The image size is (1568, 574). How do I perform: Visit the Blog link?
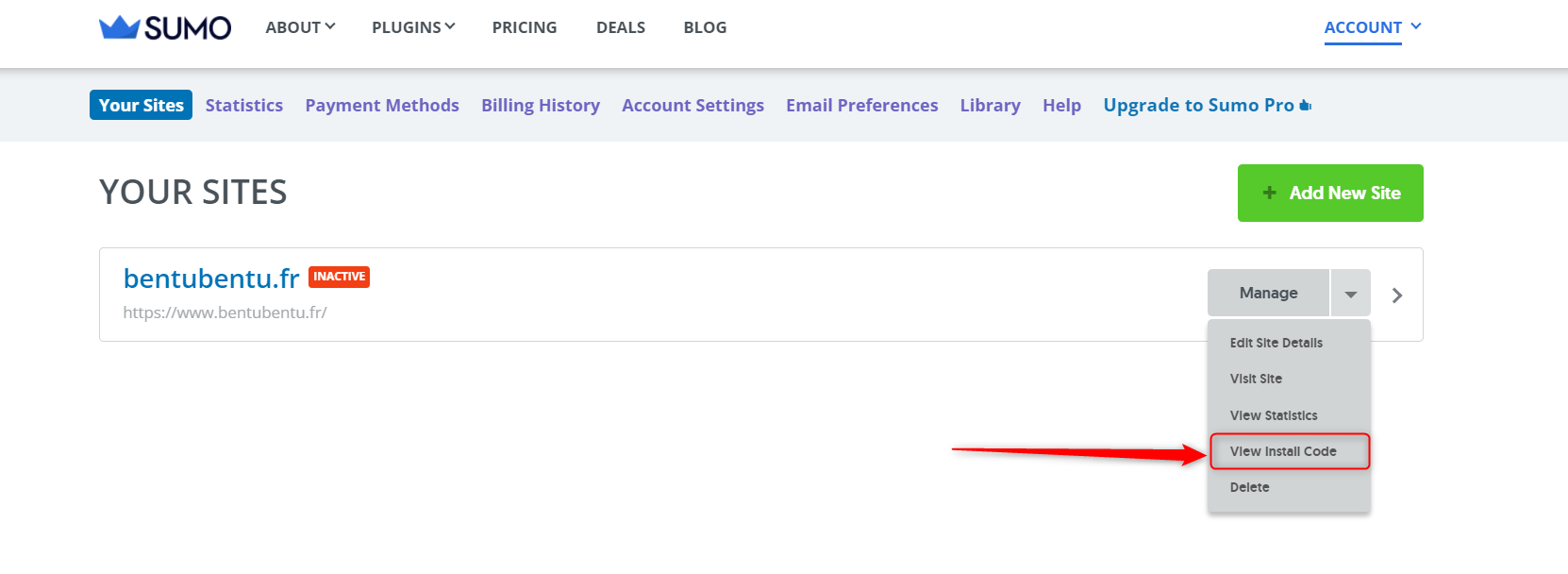[705, 27]
